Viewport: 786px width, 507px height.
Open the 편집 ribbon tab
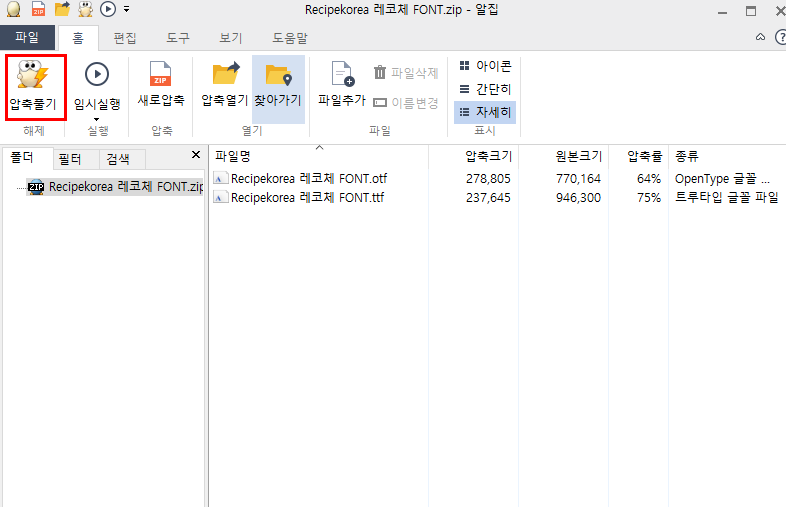coord(125,38)
